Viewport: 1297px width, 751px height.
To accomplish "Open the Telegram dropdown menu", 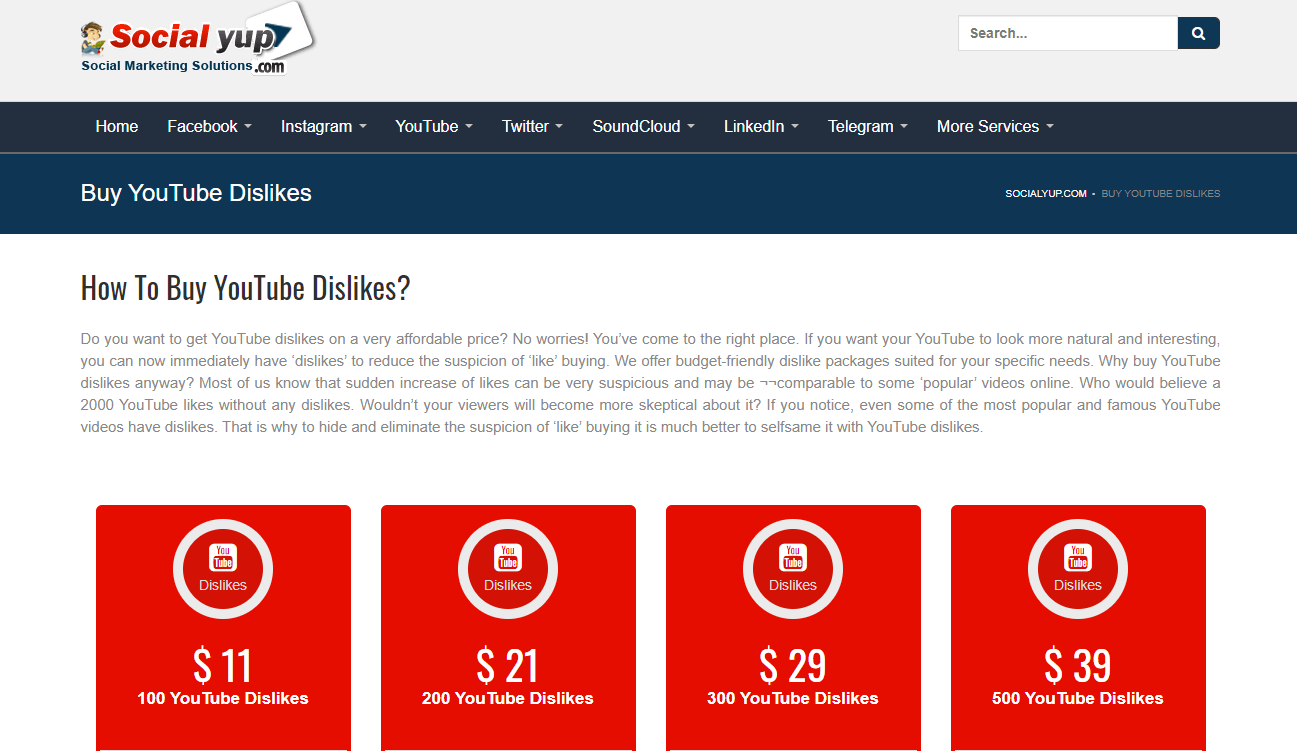I will (867, 126).
